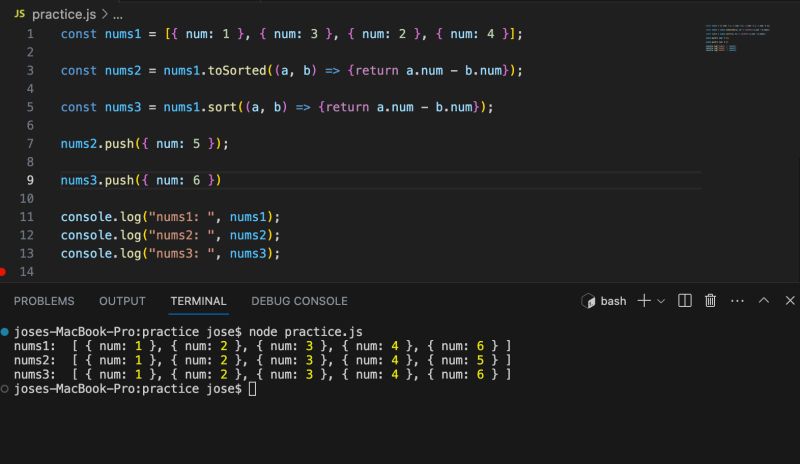
Task: Place cursor in nums3.push on line 9
Action: click(x=141, y=181)
